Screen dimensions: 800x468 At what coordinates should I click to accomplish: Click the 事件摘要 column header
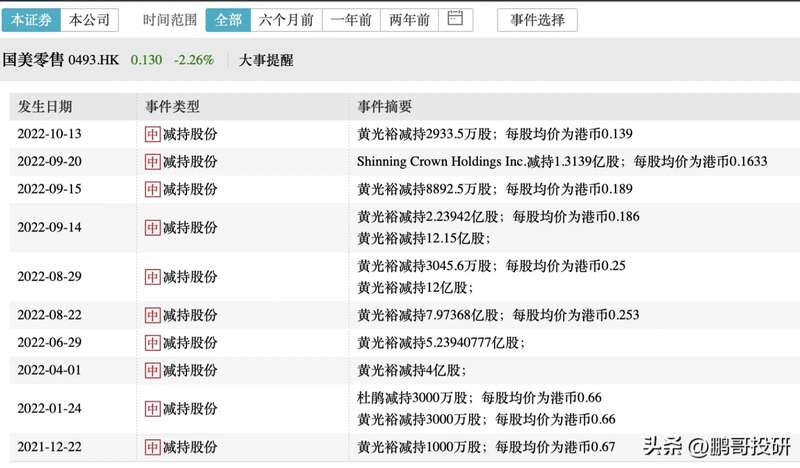click(x=385, y=107)
